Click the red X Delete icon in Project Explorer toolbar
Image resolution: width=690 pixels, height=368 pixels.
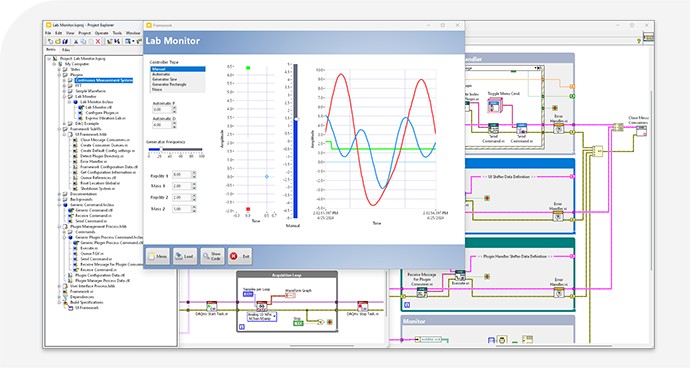98,41
